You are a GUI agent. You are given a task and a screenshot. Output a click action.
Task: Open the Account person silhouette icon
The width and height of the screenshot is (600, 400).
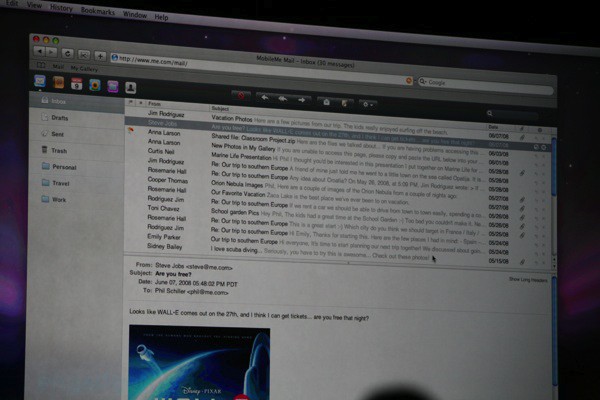tap(130, 88)
